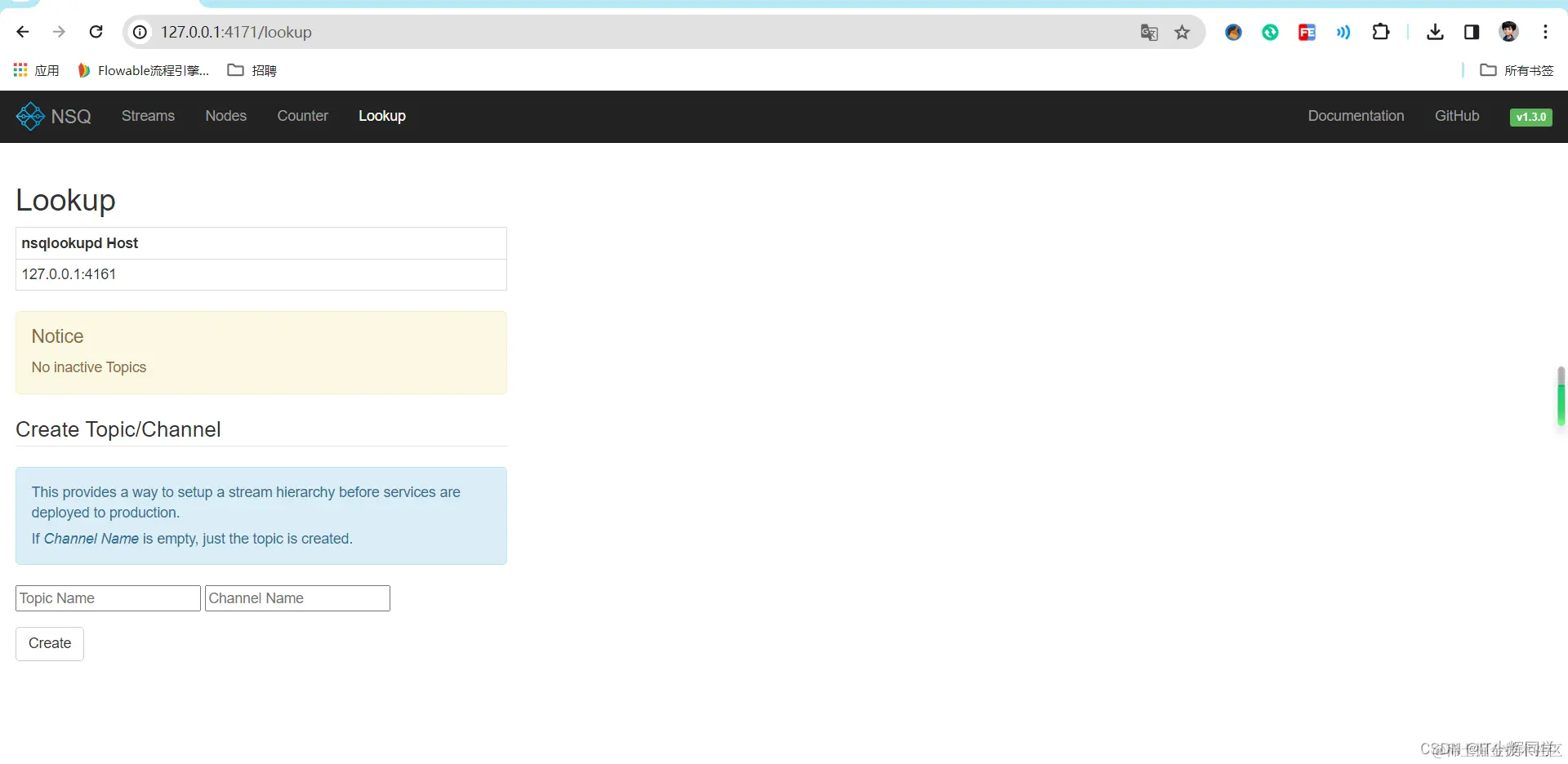
Task: Open the extensions puzzle icon
Action: (1381, 32)
